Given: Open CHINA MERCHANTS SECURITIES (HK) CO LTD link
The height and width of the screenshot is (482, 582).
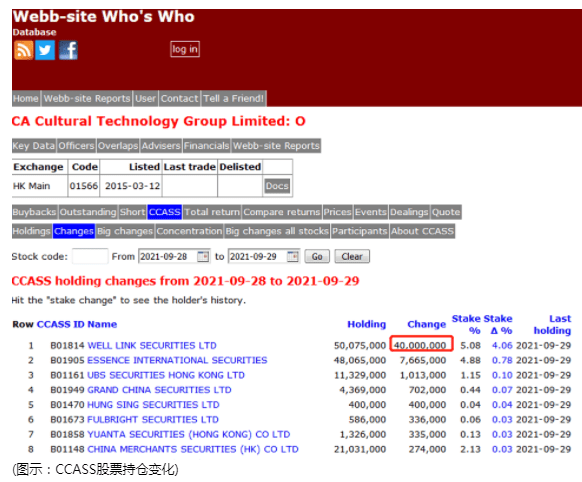Looking at the screenshot, I should (x=193, y=449).
